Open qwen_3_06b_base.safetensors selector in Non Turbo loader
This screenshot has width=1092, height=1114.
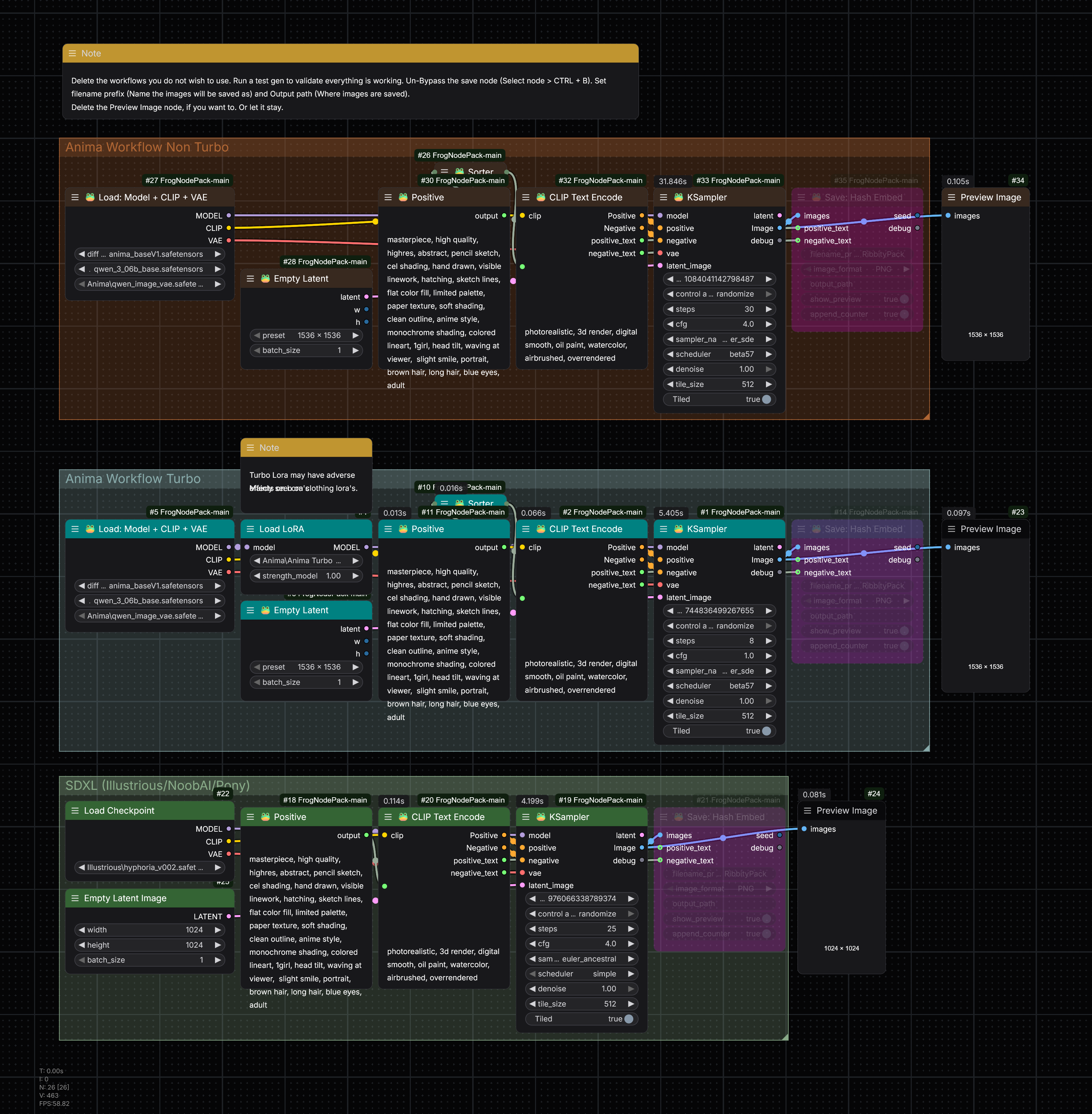click(150, 269)
